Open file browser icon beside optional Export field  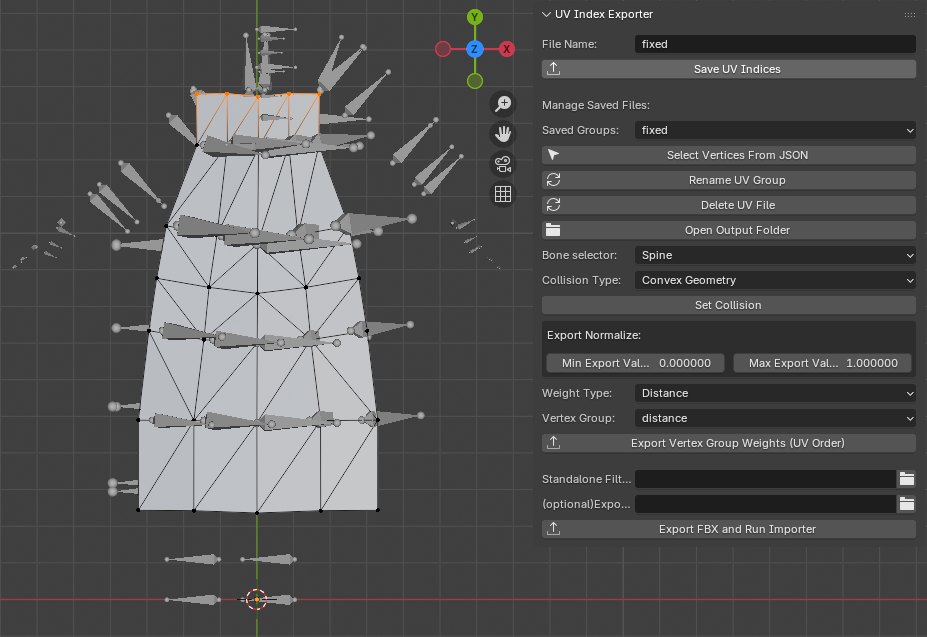907,504
